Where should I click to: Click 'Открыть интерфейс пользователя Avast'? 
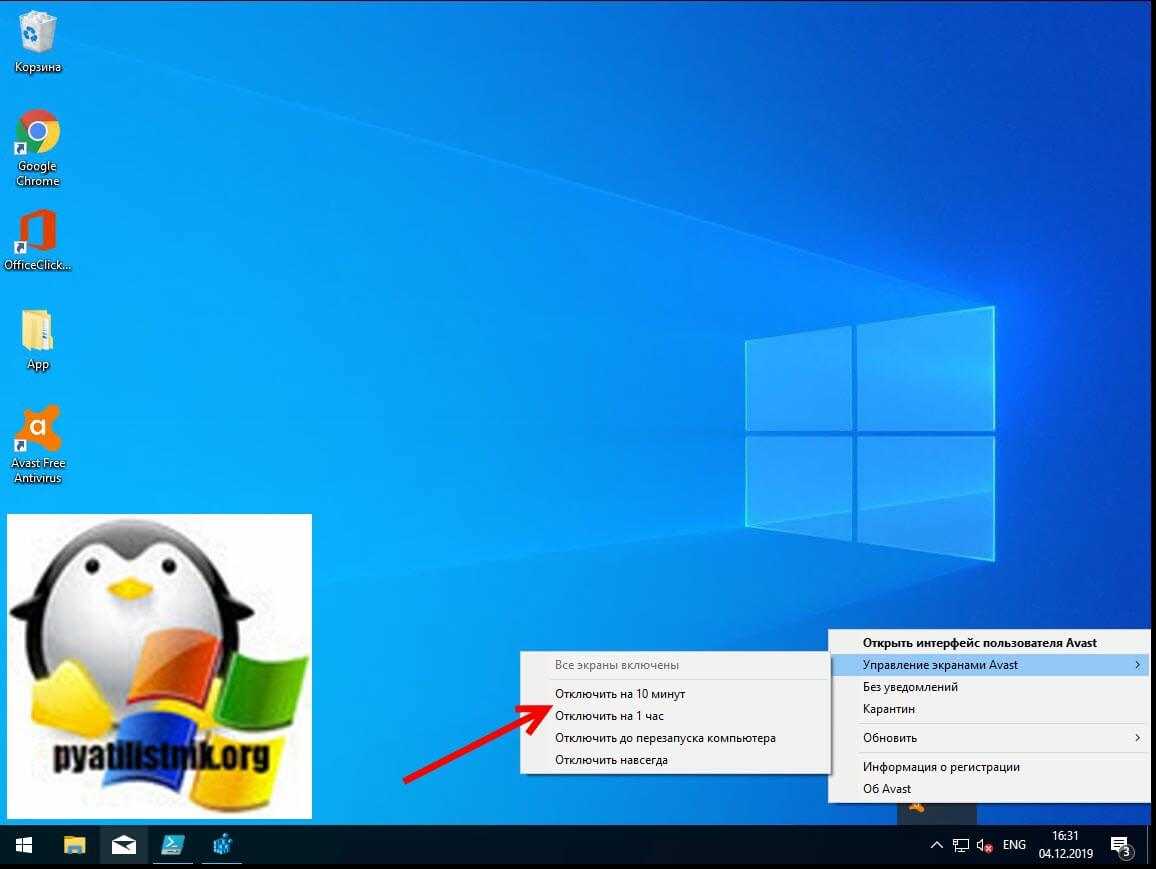coord(979,643)
